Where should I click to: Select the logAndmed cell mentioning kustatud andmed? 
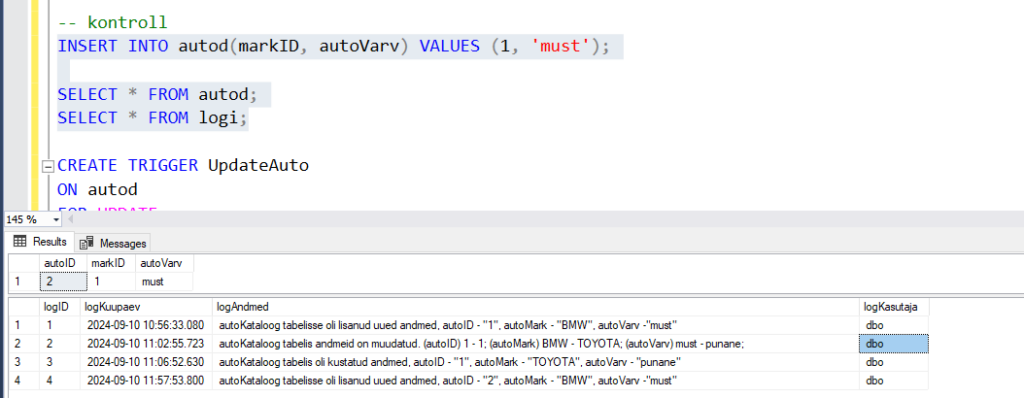[x=536, y=361]
